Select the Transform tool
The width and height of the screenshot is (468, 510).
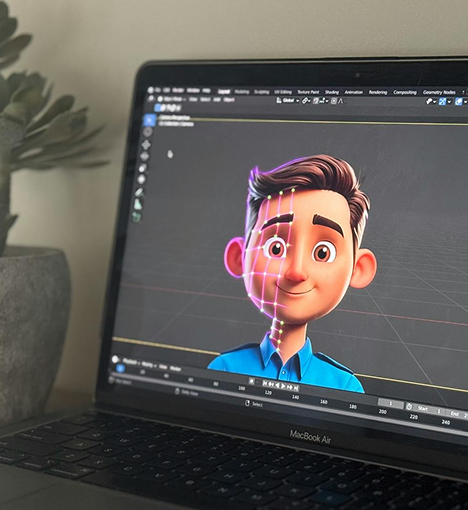coord(141,179)
